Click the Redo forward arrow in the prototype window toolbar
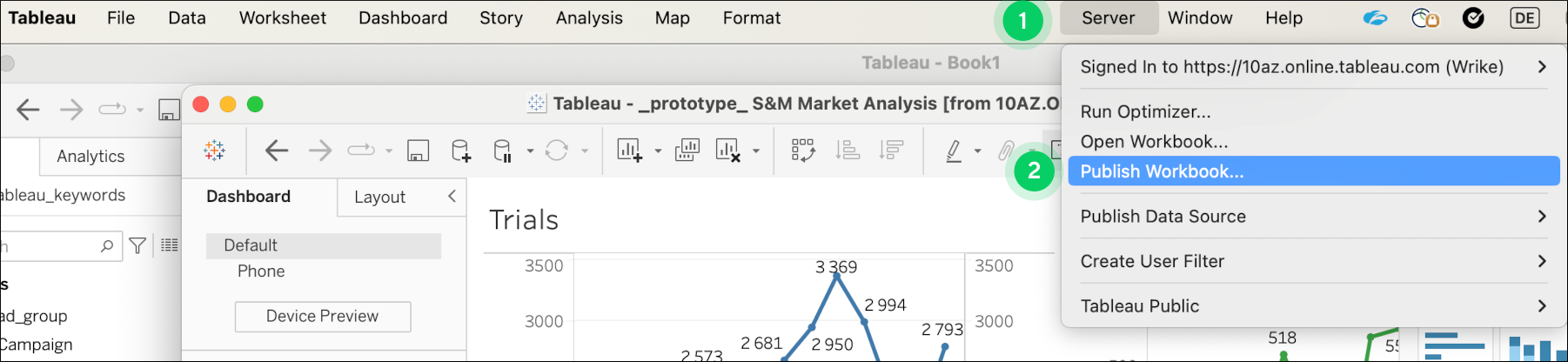Screen dimensions: 1568x362 [320, 151]
